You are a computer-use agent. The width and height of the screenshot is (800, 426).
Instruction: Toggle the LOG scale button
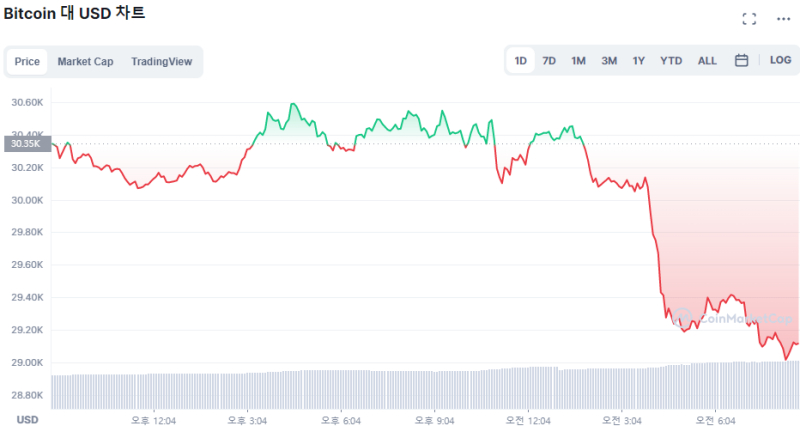click(x=780, y=60)
